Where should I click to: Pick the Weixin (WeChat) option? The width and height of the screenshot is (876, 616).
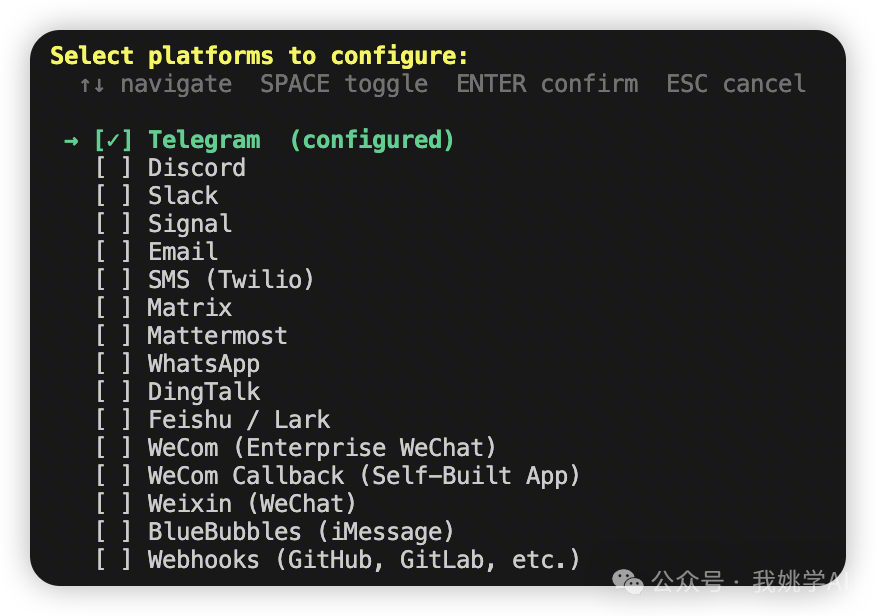coord(252,504)
